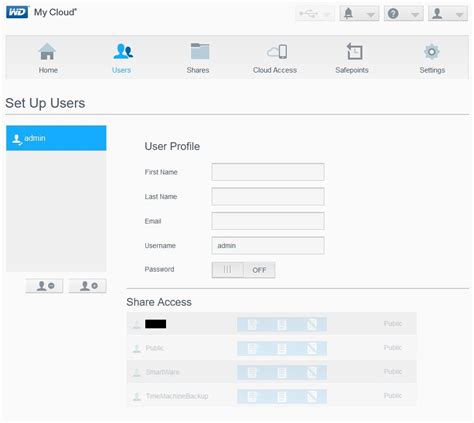Set no access on SmartWare share
Viewport: 474px width, 423px height.
[312, 373]
